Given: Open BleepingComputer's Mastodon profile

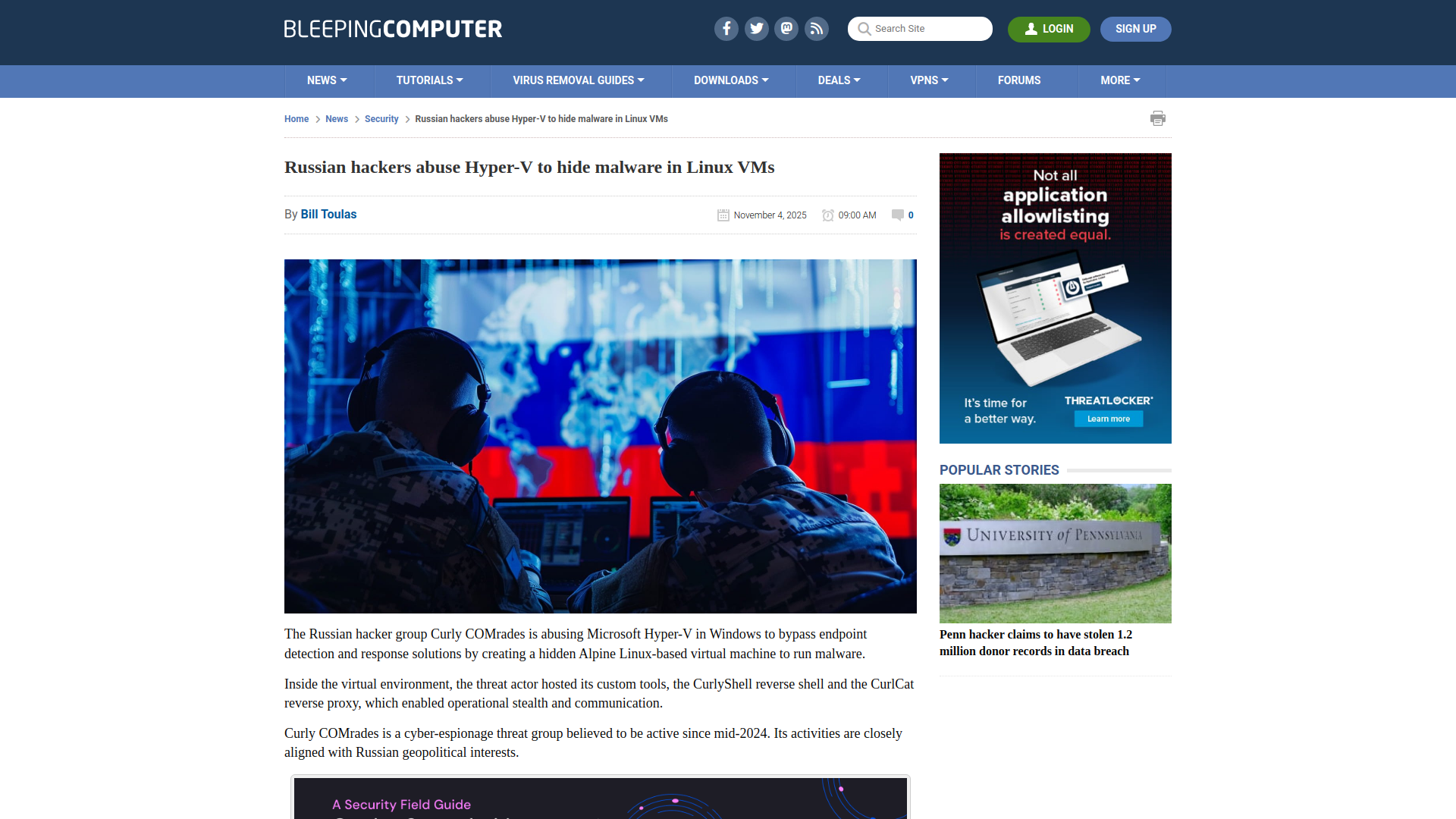Looking at the screenshot, I should (786, 29).
